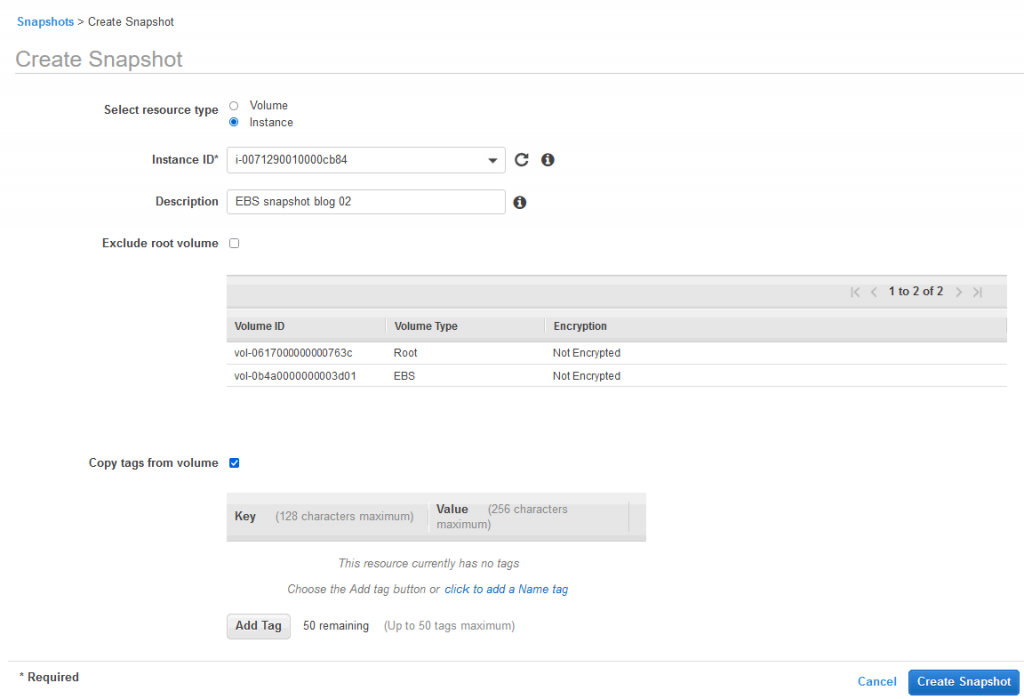Viewport: 1024px width, 699px height.
Task: Jump to first page of volumes
Action: [855, 291]
